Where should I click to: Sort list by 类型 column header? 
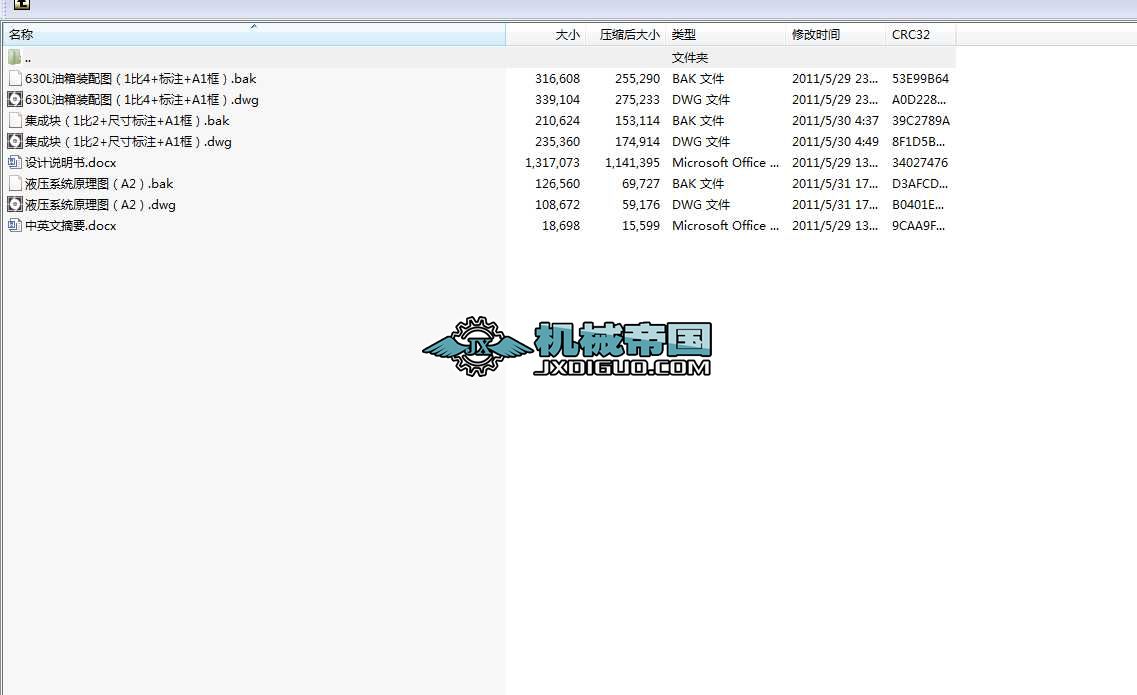684,35
